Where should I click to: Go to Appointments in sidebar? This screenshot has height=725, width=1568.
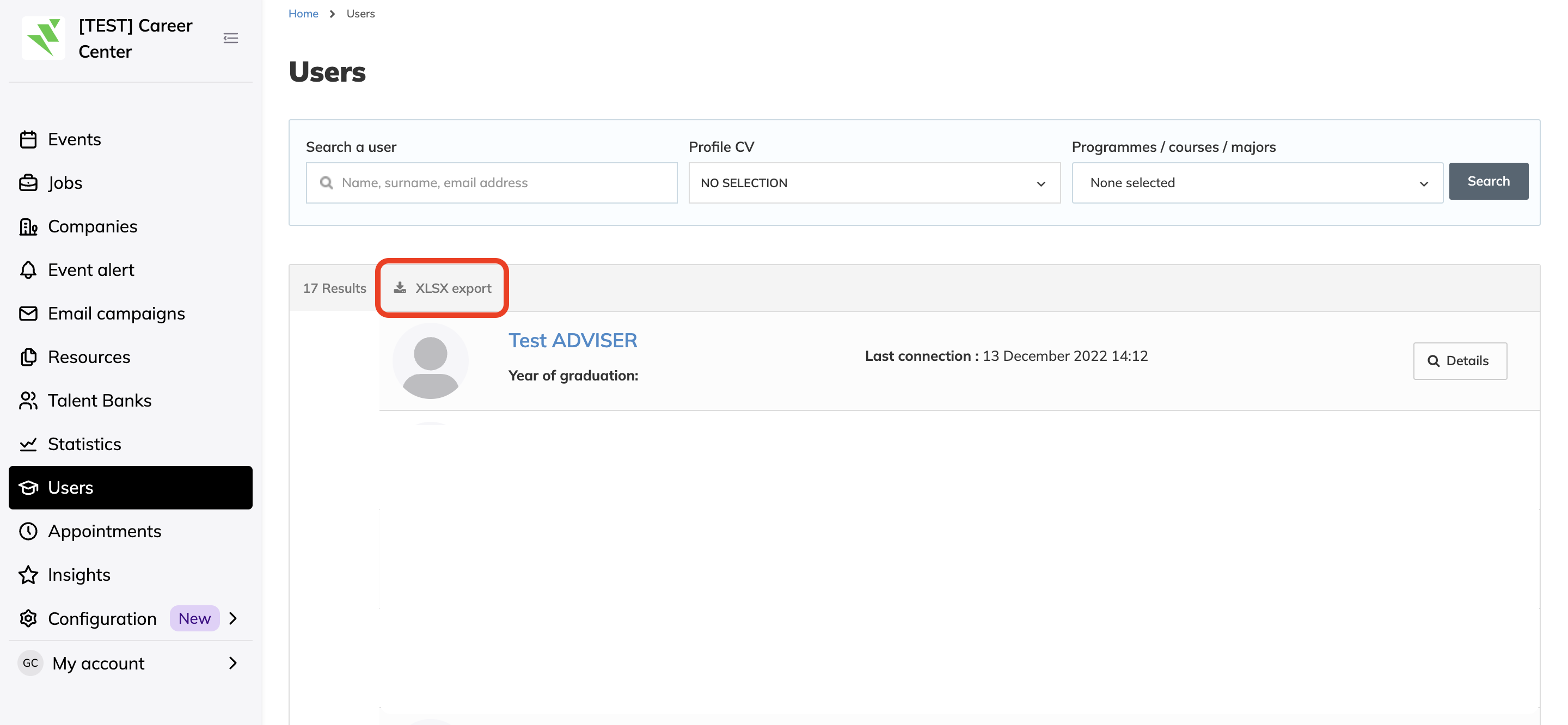[104, 531]
